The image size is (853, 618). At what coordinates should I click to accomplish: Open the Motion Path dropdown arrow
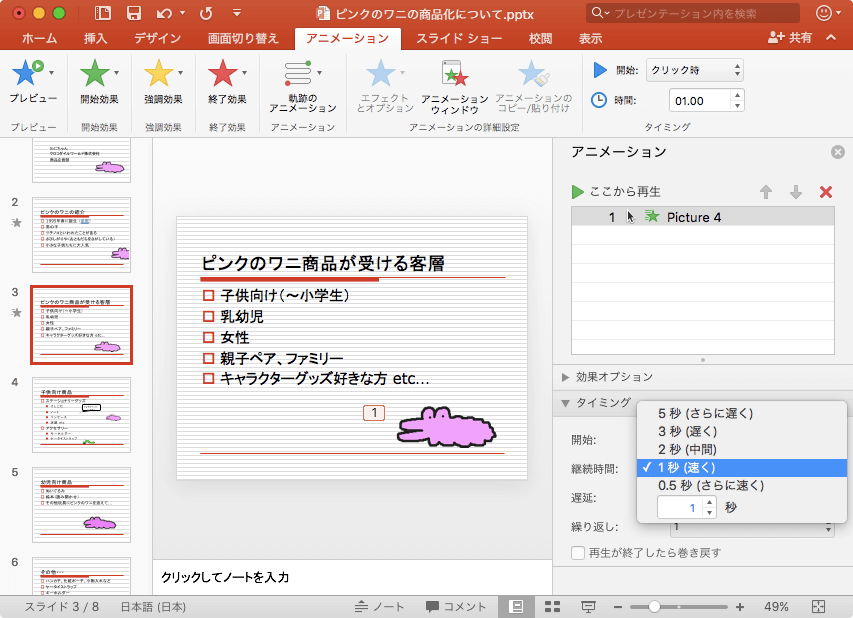(x=319, y=73)
